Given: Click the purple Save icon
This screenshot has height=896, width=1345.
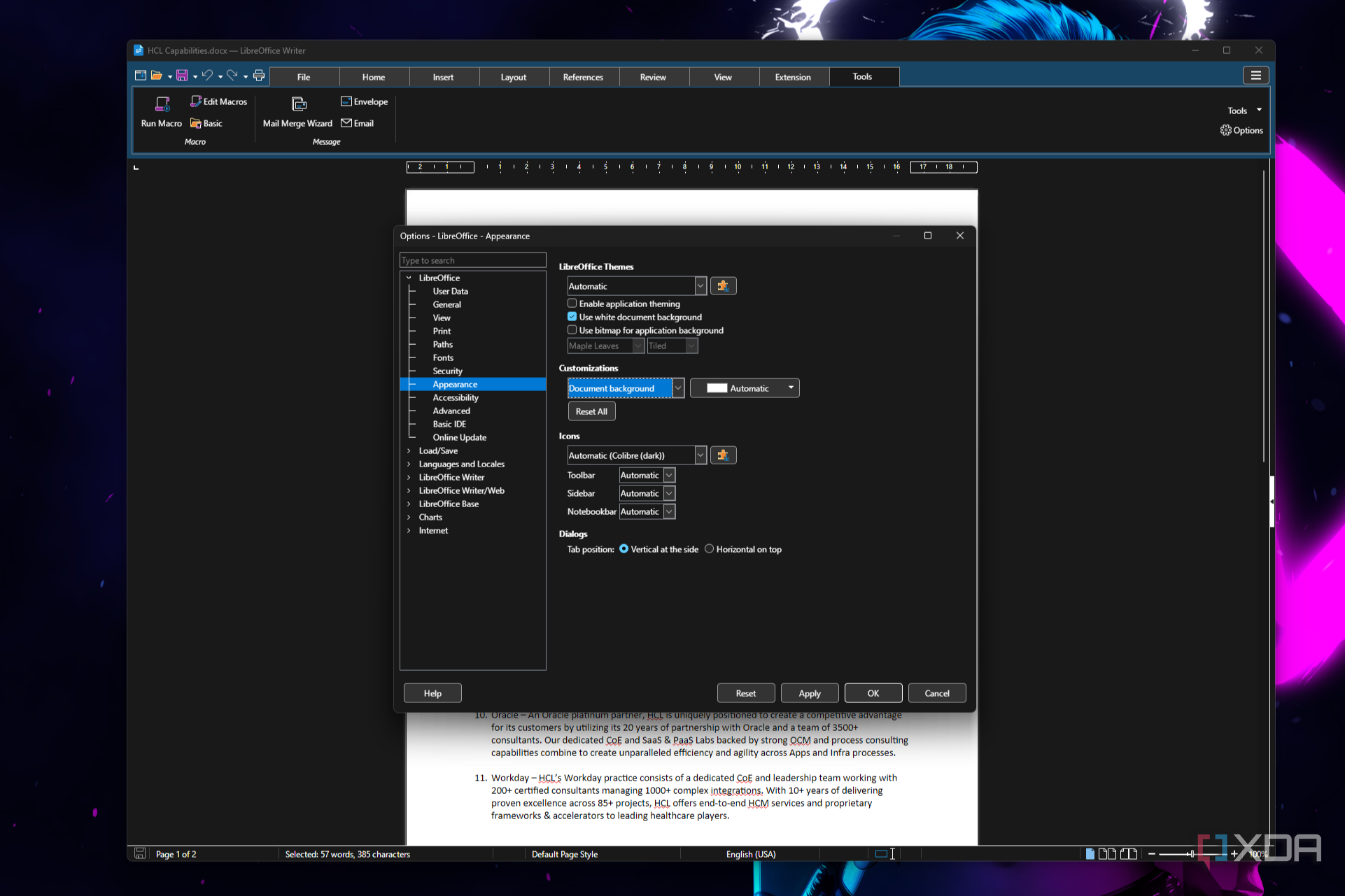Looking at the screenshot, I should coord(182,76).
